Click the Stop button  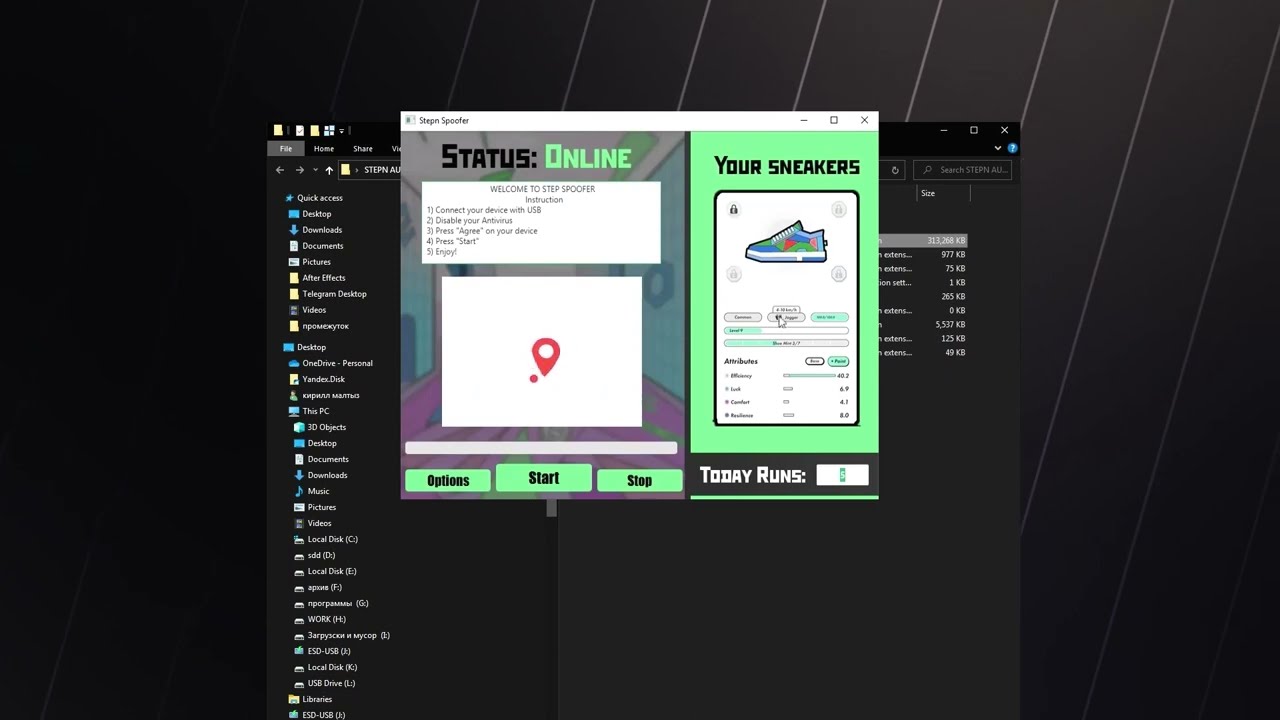[639, 480]
